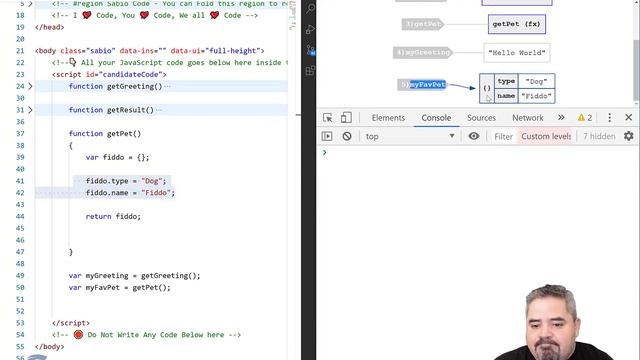Activate the DevTools inspect element picker
Screen dimensions: 640x360
327,118
